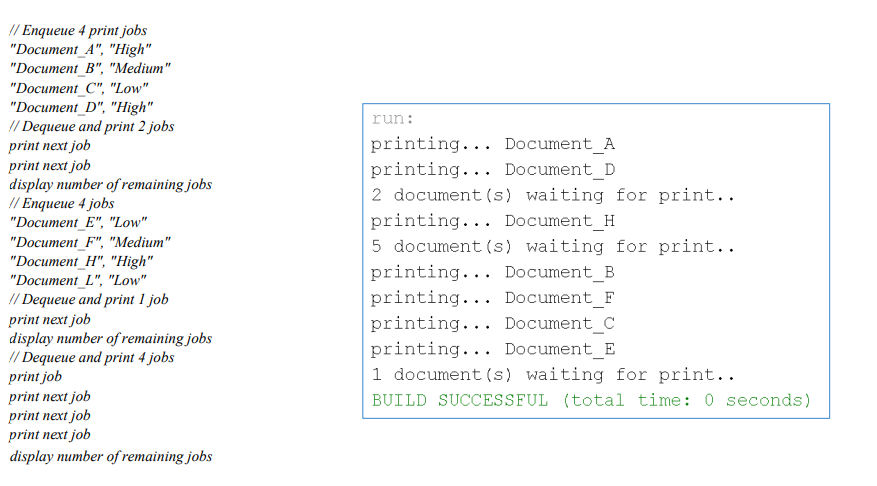Viewport: 877px width, 486px height.
Task: Click the "Document_C", "Low" line
Action: (x=79, y=88)
